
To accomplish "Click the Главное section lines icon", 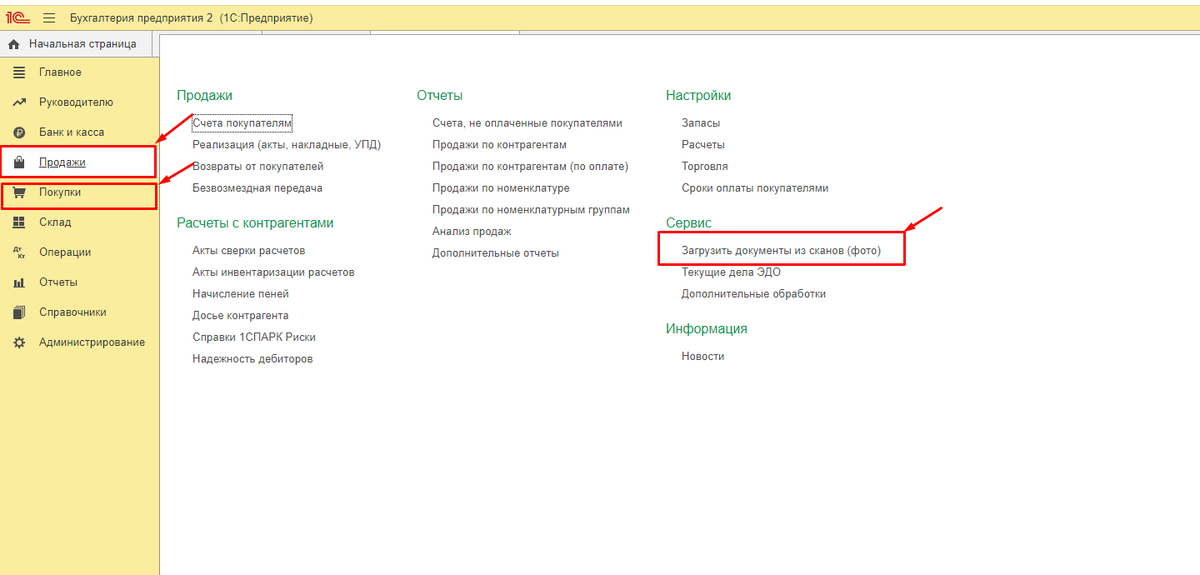I will [x=18, y=72].
